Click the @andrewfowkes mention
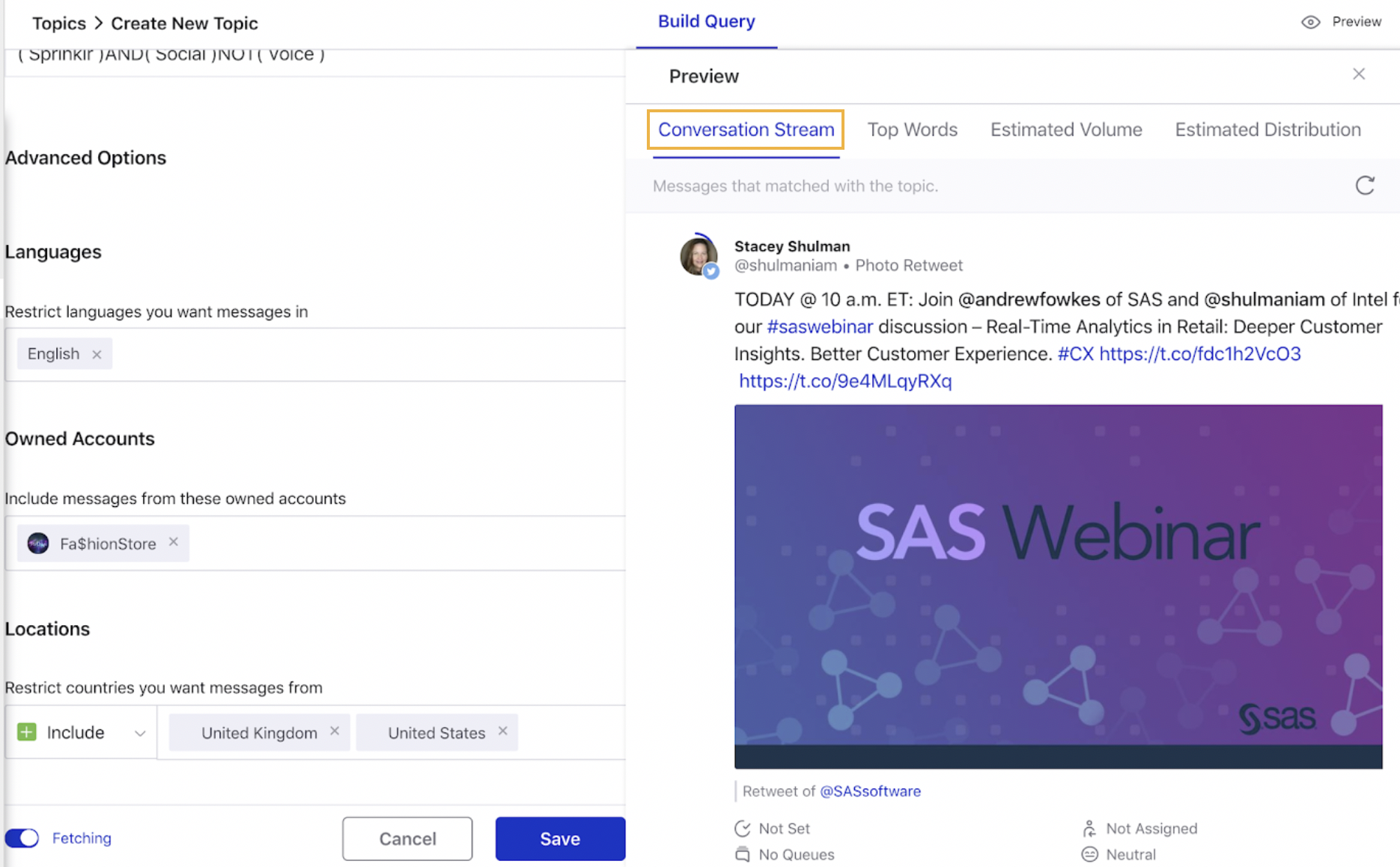 [x=1029, y=300]
